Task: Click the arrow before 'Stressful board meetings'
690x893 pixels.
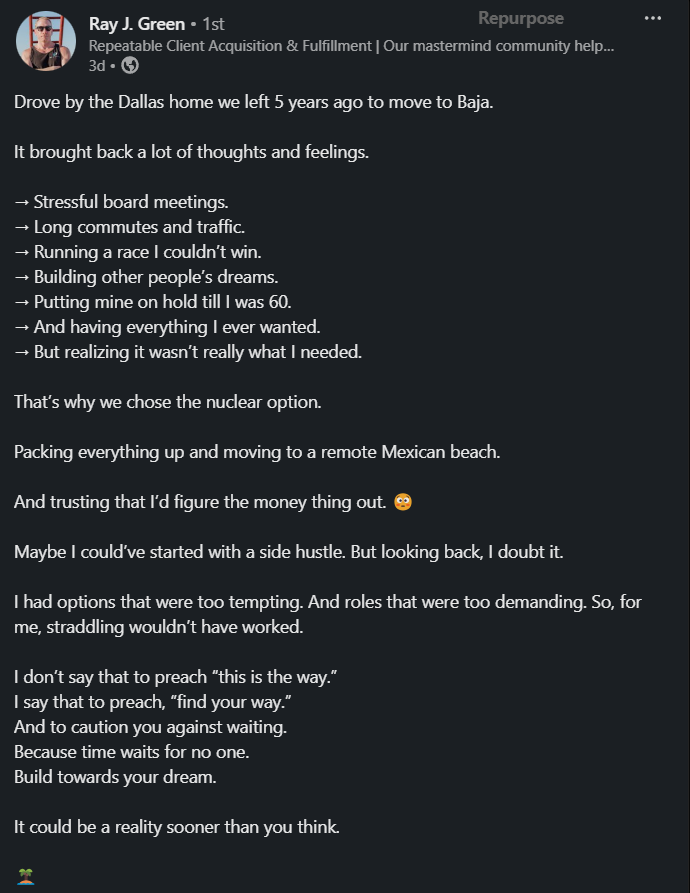Action: pyautogui.click(x=22, y=202)
